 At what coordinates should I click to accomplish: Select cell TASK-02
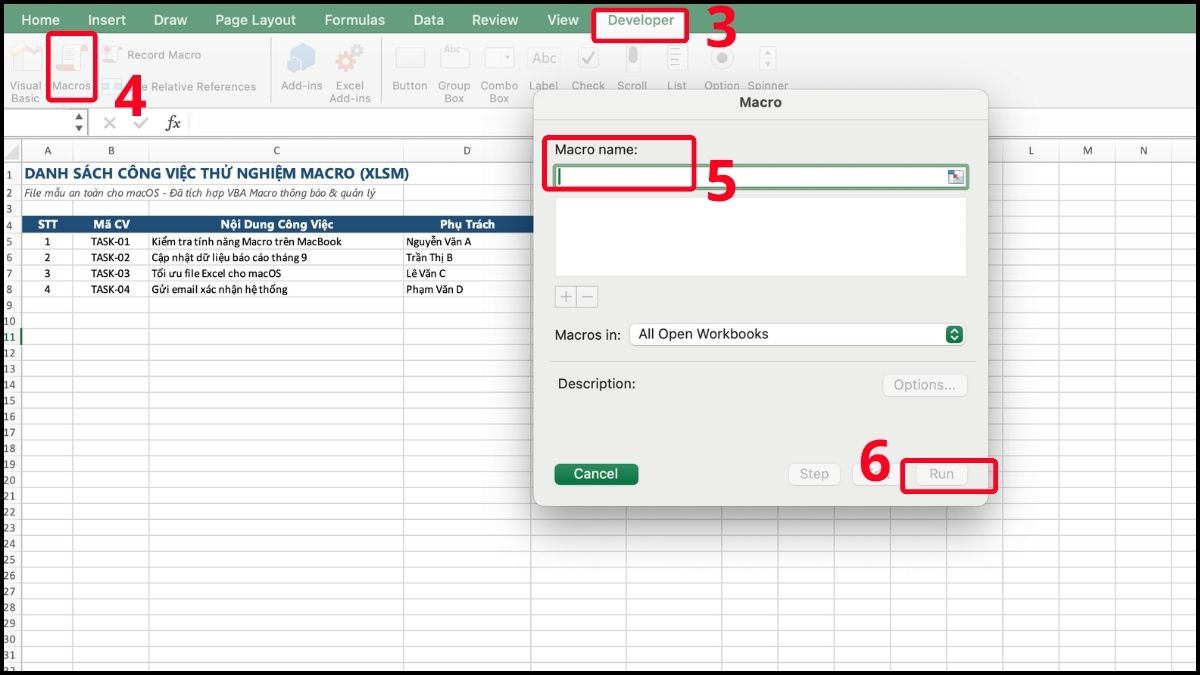pos(111,257)
